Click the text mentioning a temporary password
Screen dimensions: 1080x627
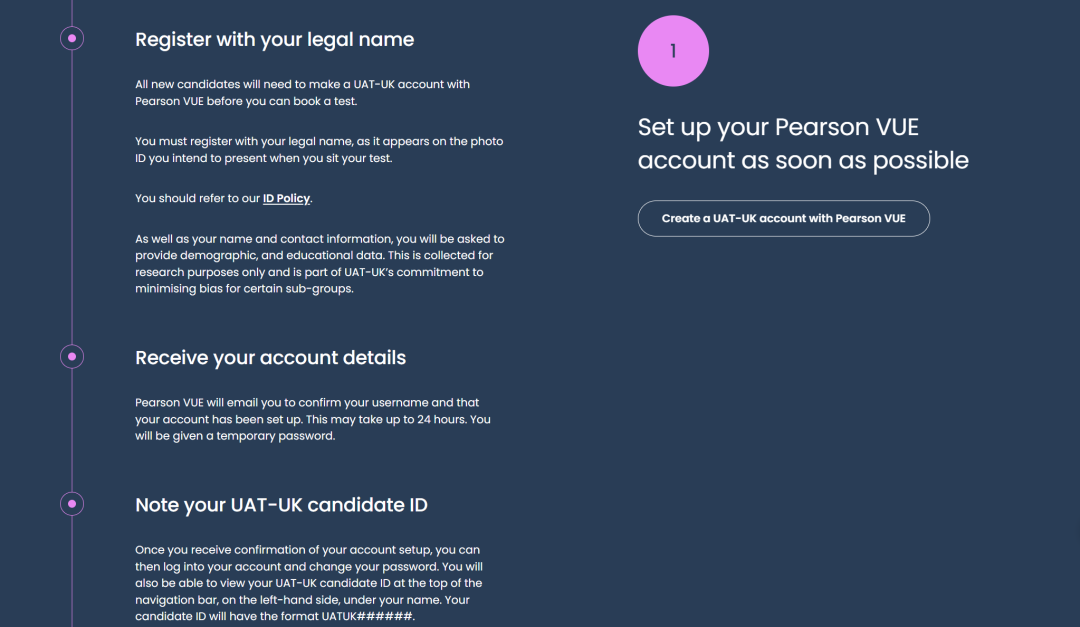click(x=235, y=436)
